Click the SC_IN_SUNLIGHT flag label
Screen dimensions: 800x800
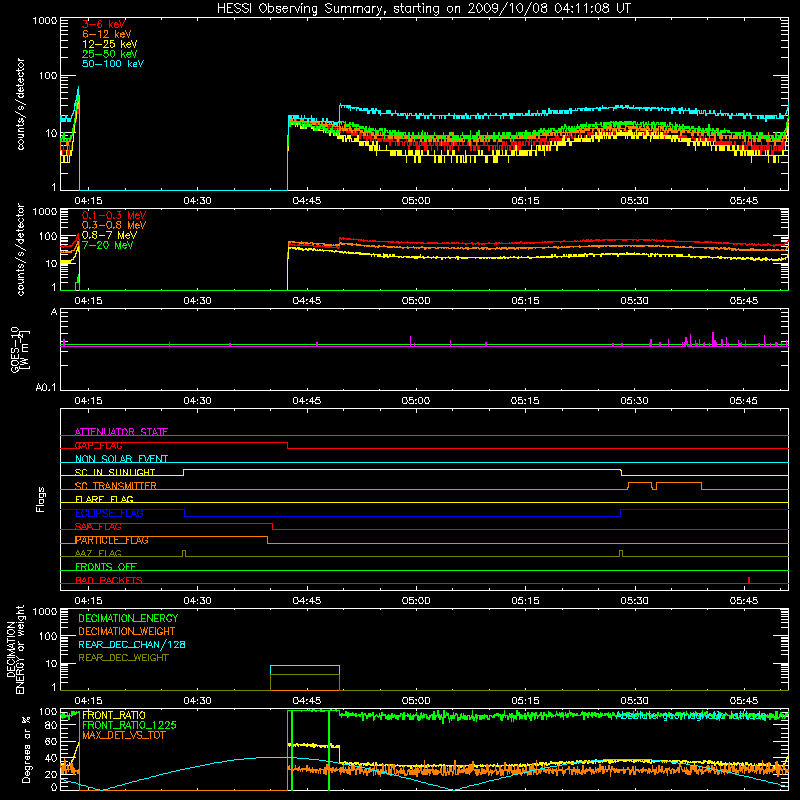[115, 472]
